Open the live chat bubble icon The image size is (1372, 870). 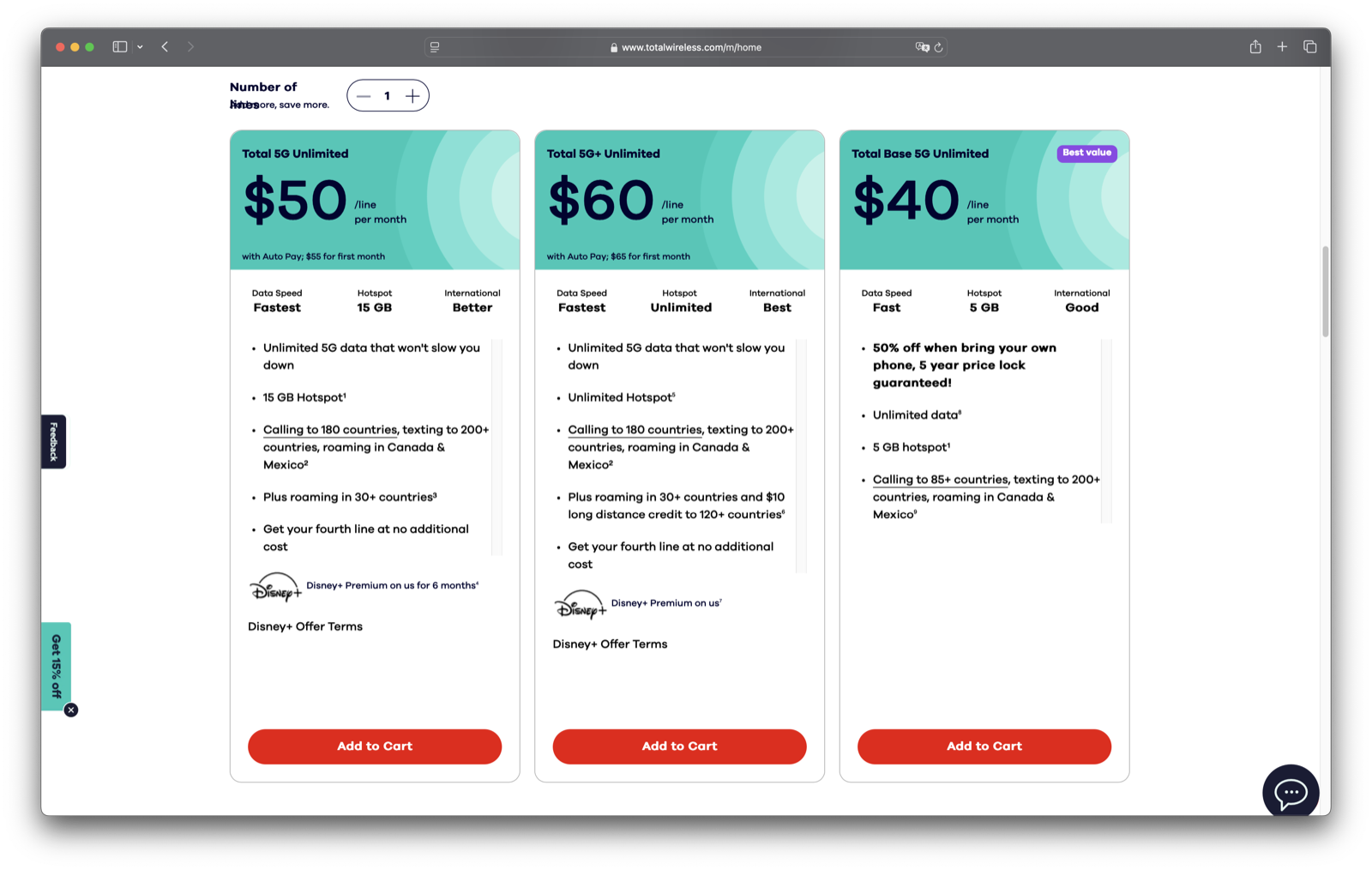tap(1291, 793)
